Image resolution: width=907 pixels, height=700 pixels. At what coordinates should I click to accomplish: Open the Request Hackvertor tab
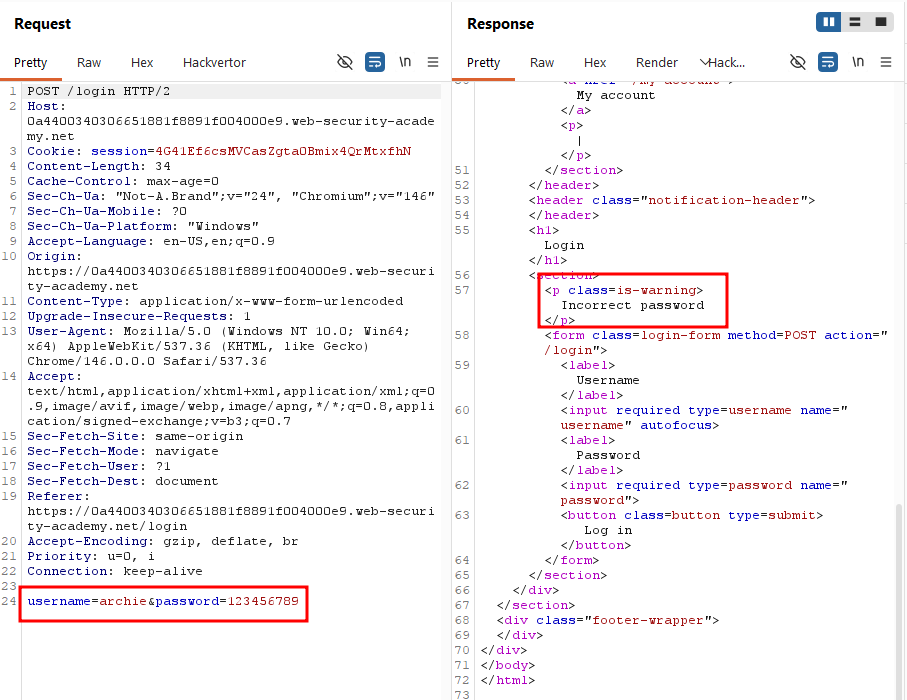coord(214,62)
